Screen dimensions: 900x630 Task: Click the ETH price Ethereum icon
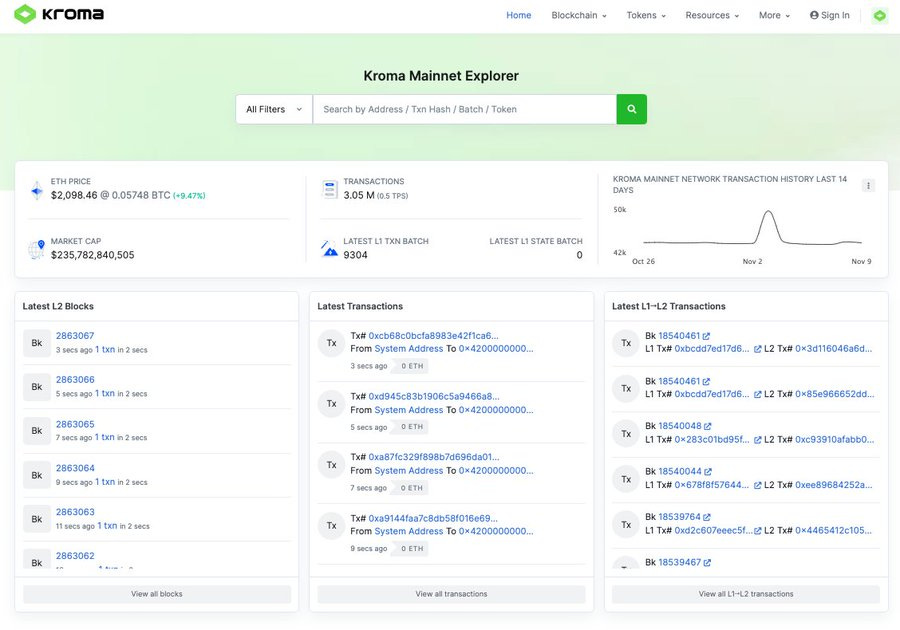pyautogui.click(x=37, y=190)
